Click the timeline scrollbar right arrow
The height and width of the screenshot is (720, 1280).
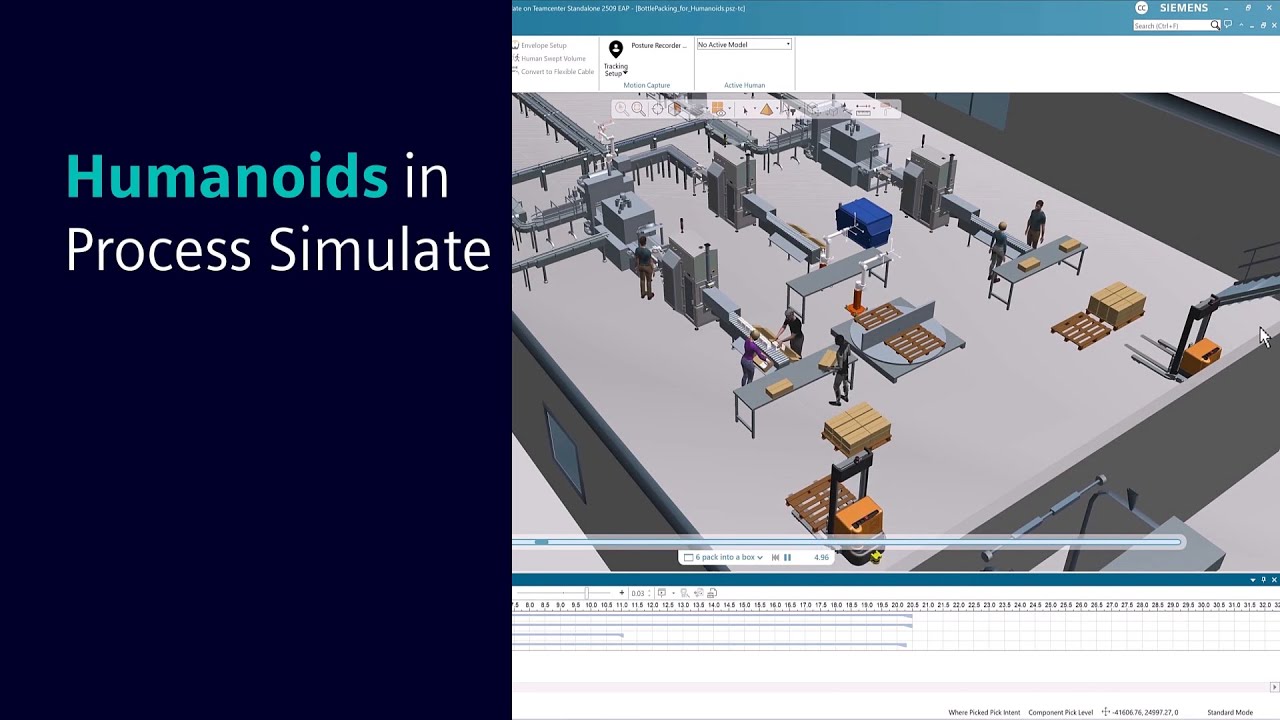click(1274, 687)
